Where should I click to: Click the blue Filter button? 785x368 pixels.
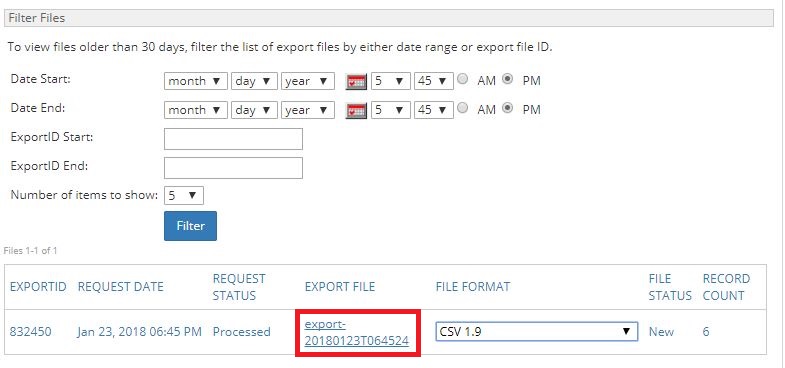click(x=190, y=226)
